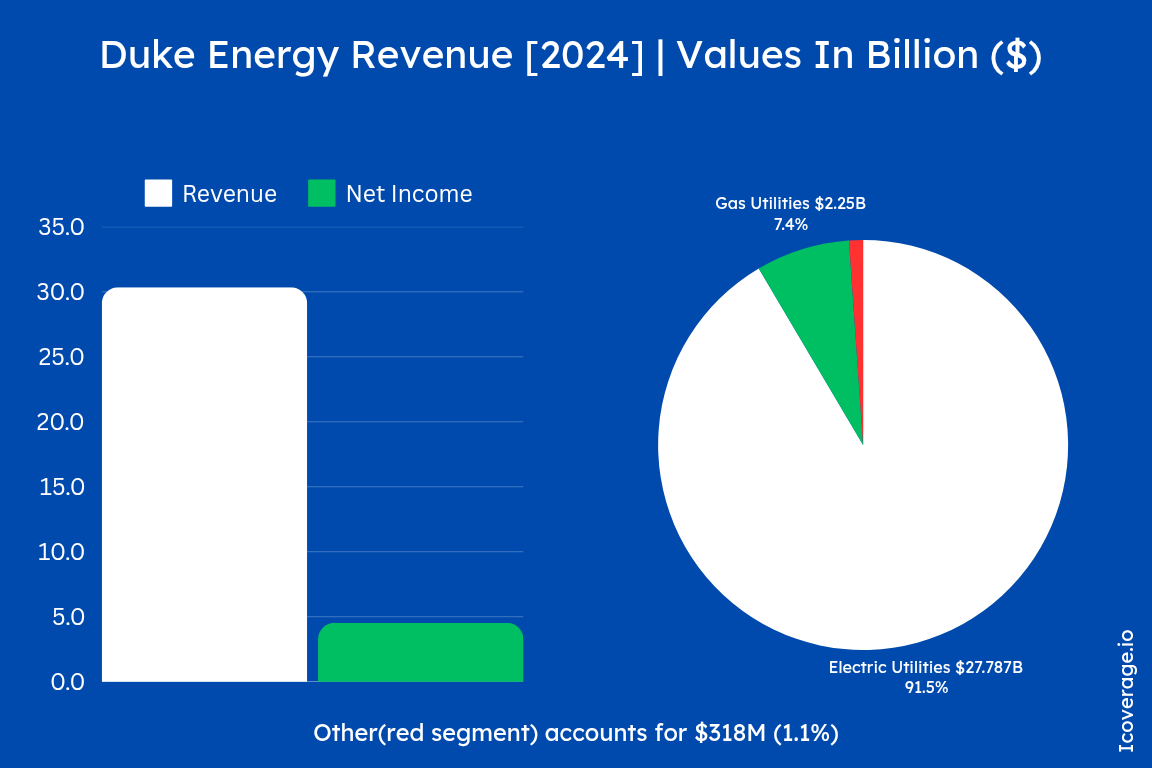Click the 15.0 axis value
Viewport: 1152px width, 768px height.
[x=61, y=487]
